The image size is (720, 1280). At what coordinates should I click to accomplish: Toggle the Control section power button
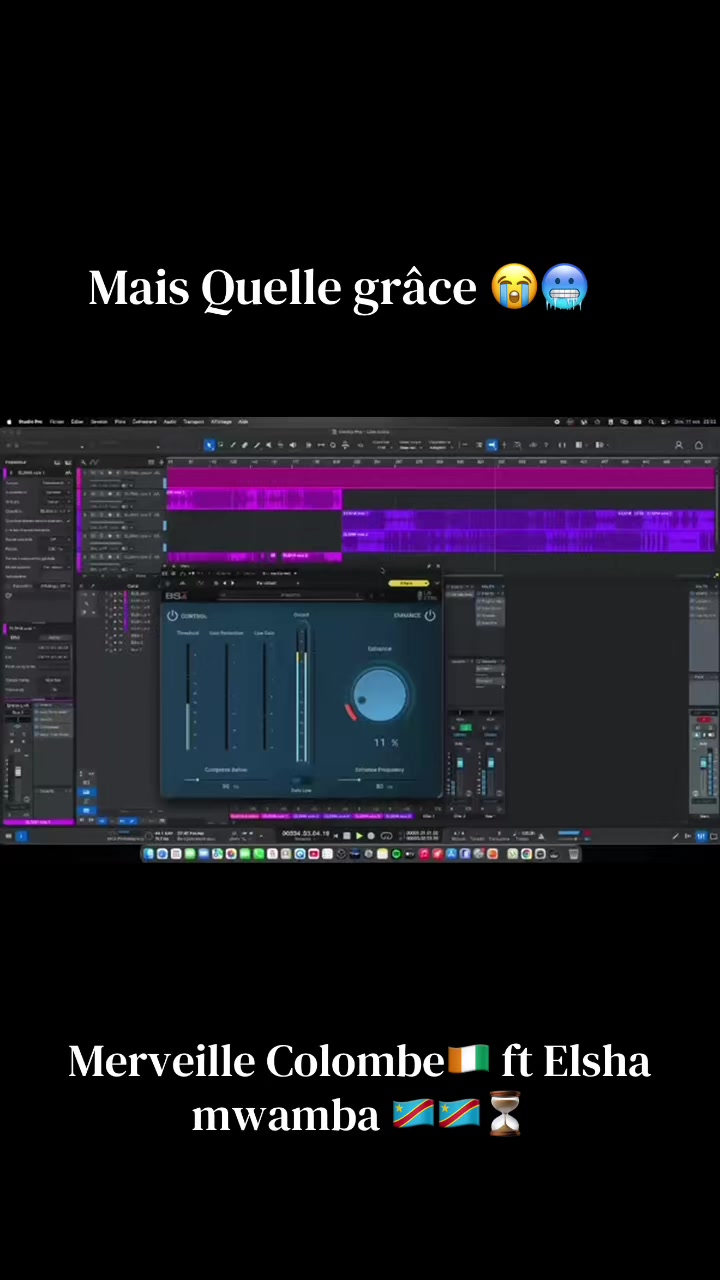click(172, 616)
